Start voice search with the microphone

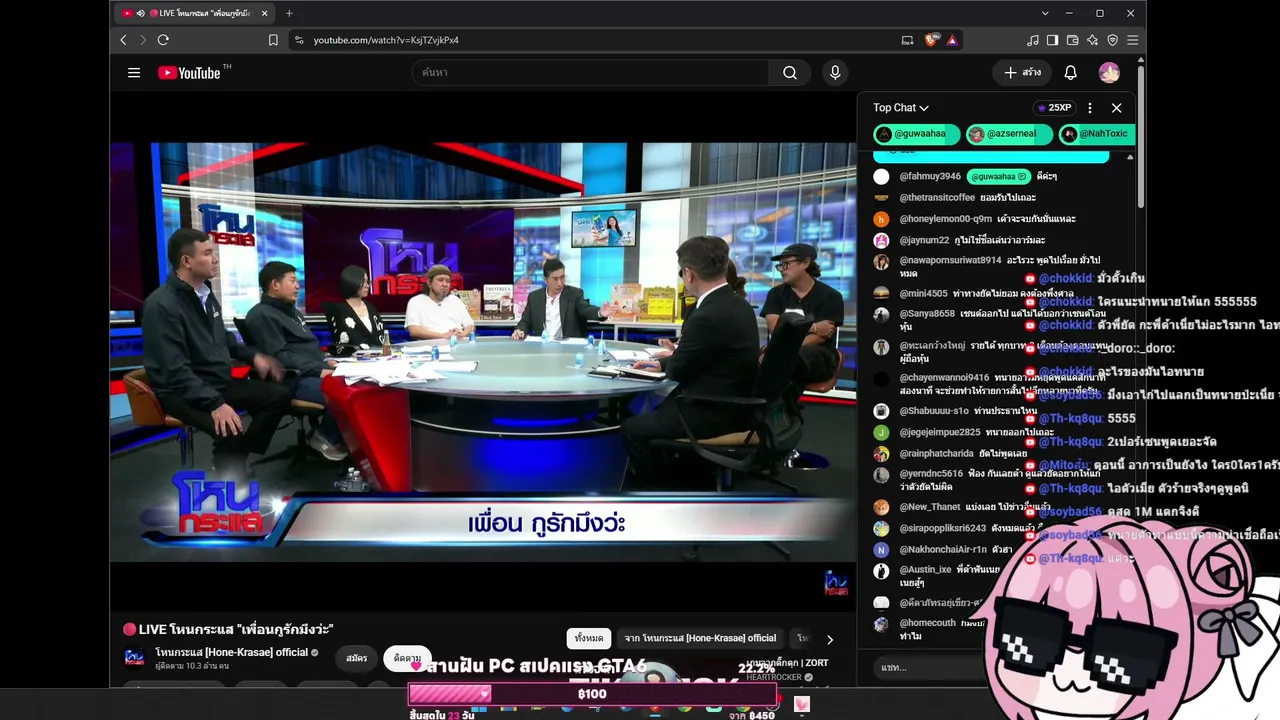pos(835,72)
